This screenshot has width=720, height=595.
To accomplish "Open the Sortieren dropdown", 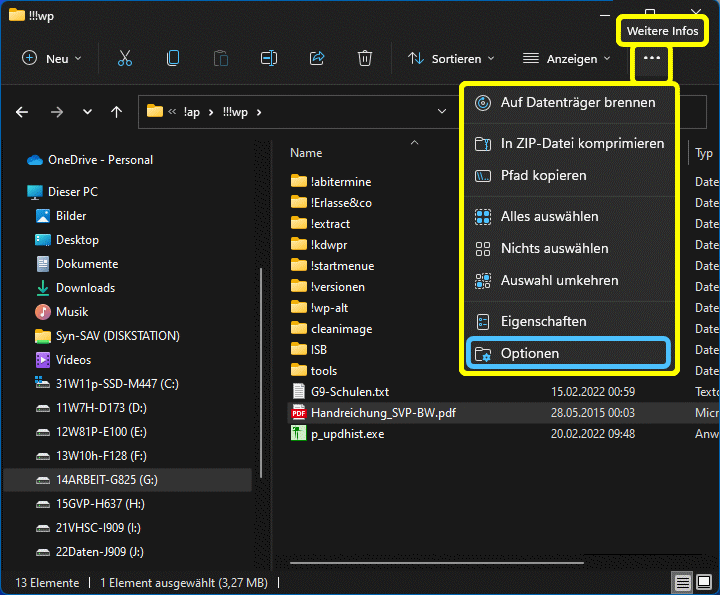I will click(452, 59).
